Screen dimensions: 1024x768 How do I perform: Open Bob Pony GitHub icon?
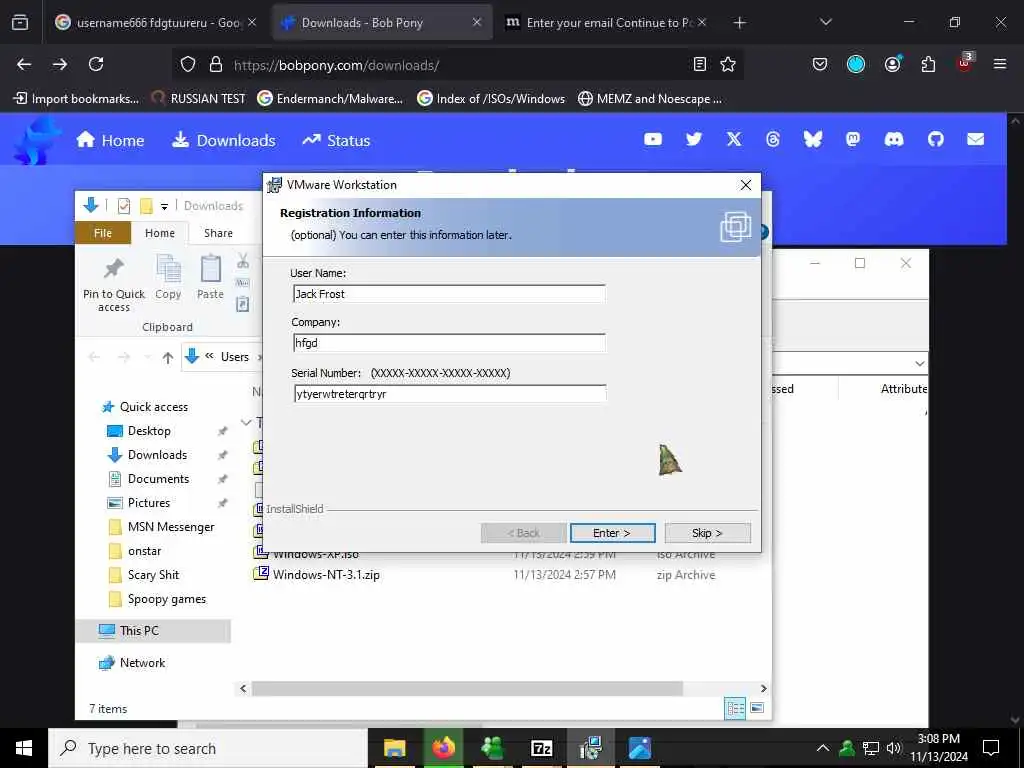coord(936,139)
